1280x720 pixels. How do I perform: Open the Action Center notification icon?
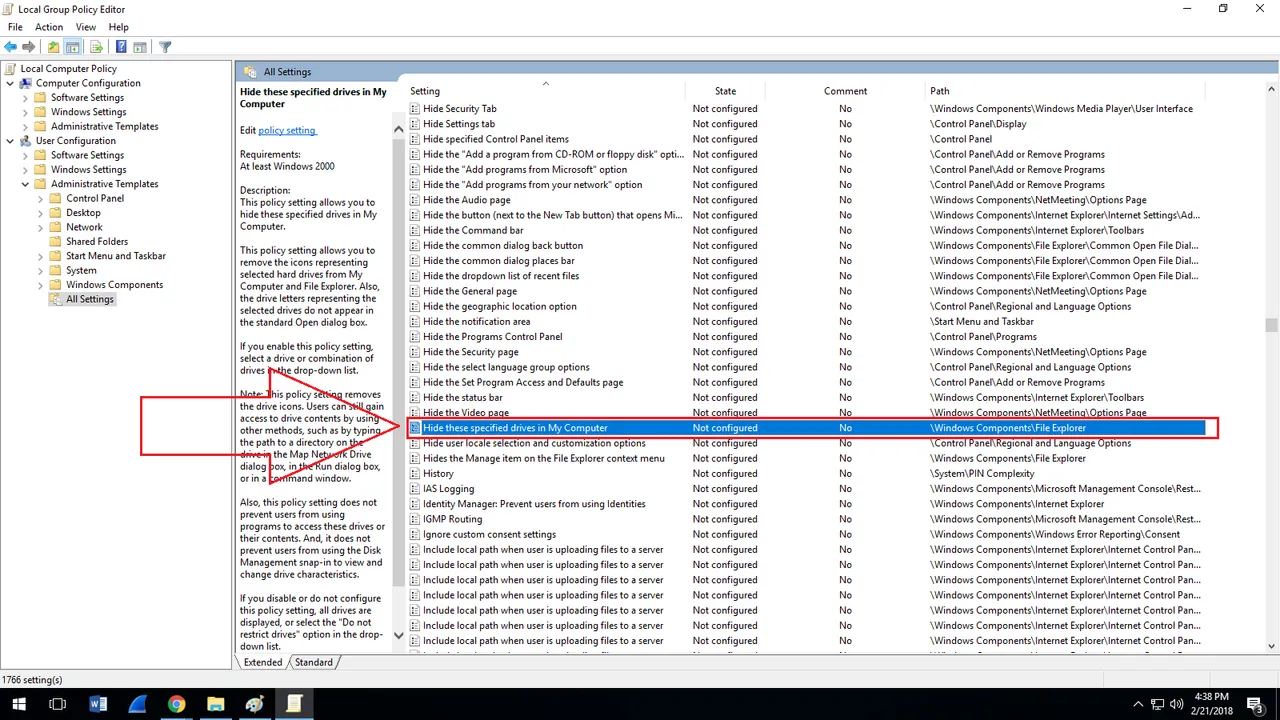point(1253,704)
